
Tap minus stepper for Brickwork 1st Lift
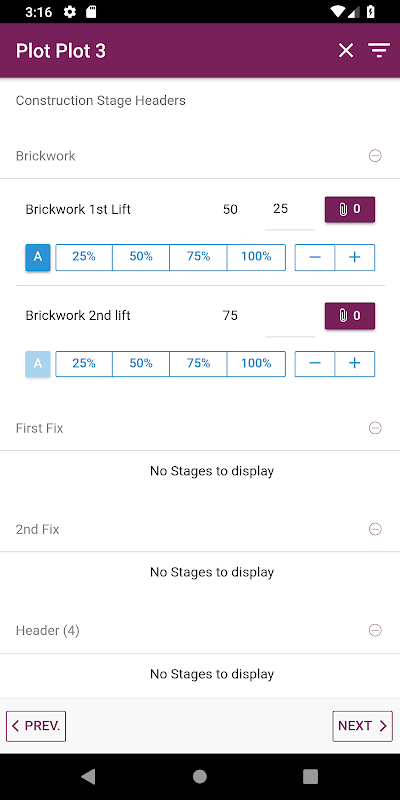pyautogui.click(x=315, y=257)
